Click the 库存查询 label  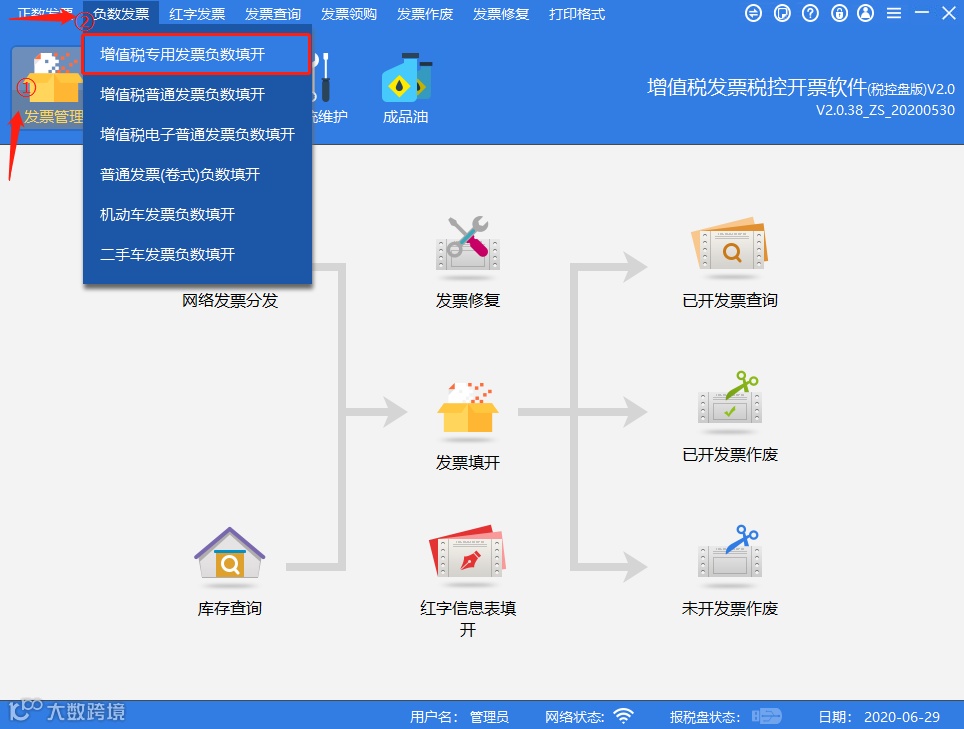click(229, 609)
